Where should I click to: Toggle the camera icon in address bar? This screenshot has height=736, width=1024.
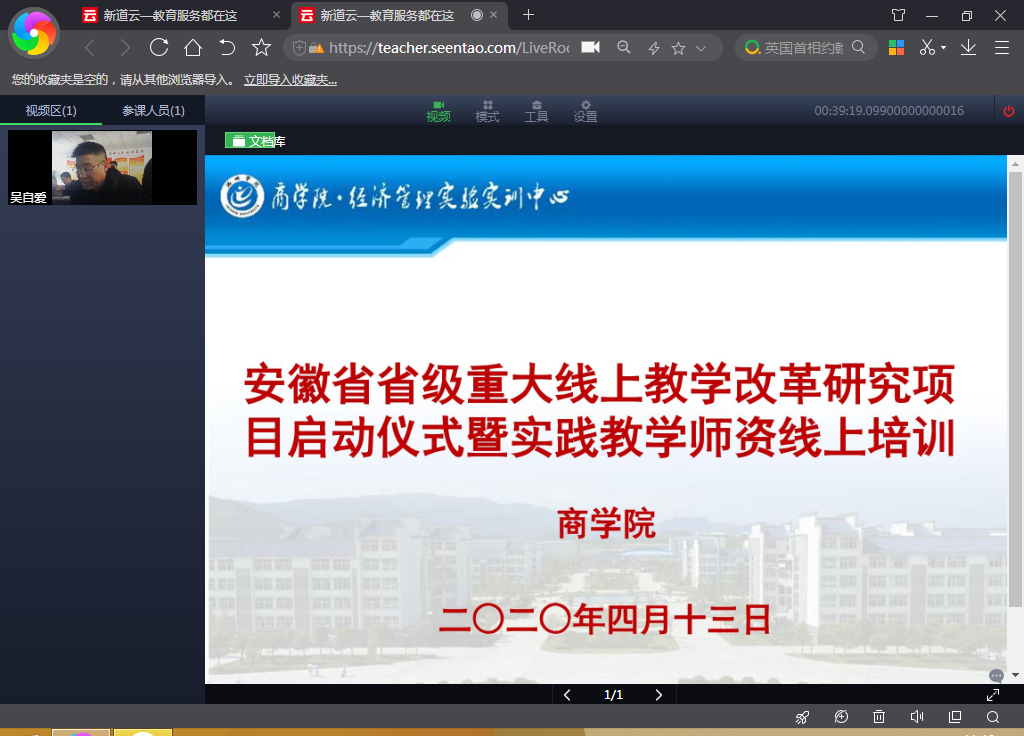590,47
